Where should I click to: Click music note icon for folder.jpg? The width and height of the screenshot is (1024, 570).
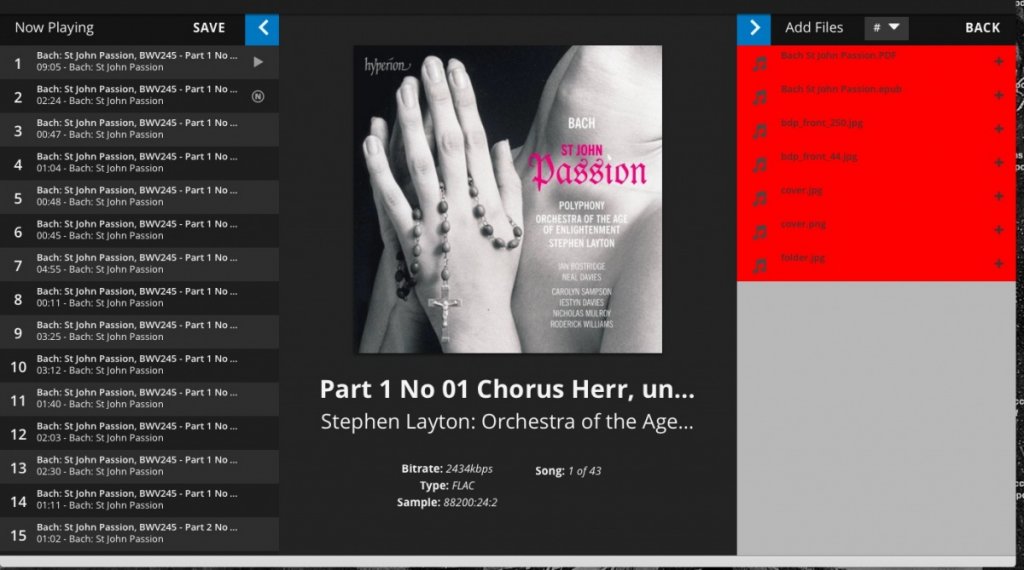(x=760, y=266)
